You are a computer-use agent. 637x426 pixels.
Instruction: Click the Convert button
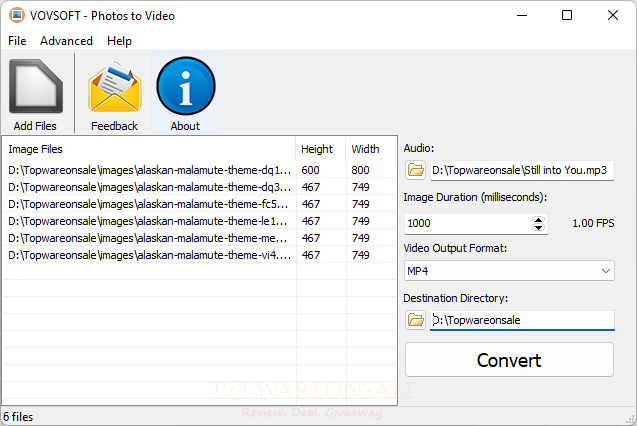click(x=509, y=360)
